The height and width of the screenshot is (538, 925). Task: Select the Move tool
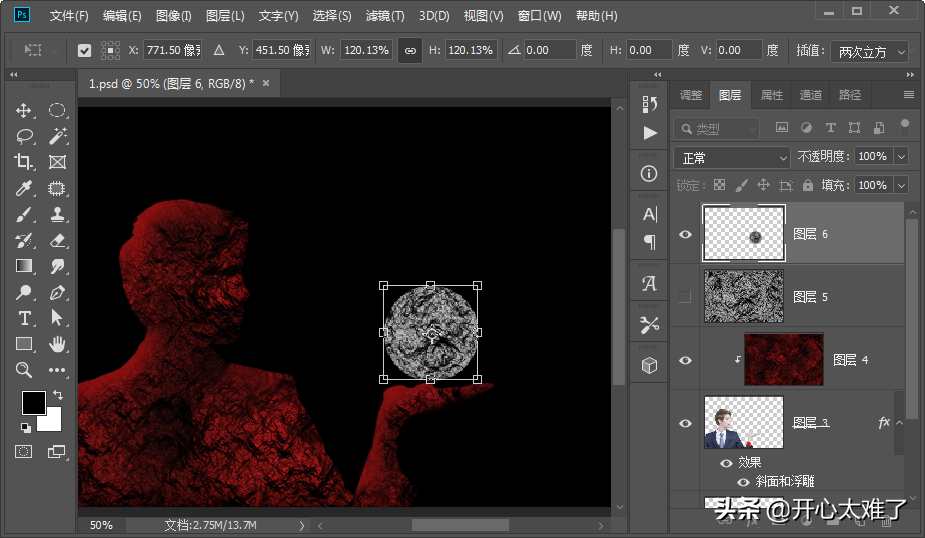(x=24, y=111)
